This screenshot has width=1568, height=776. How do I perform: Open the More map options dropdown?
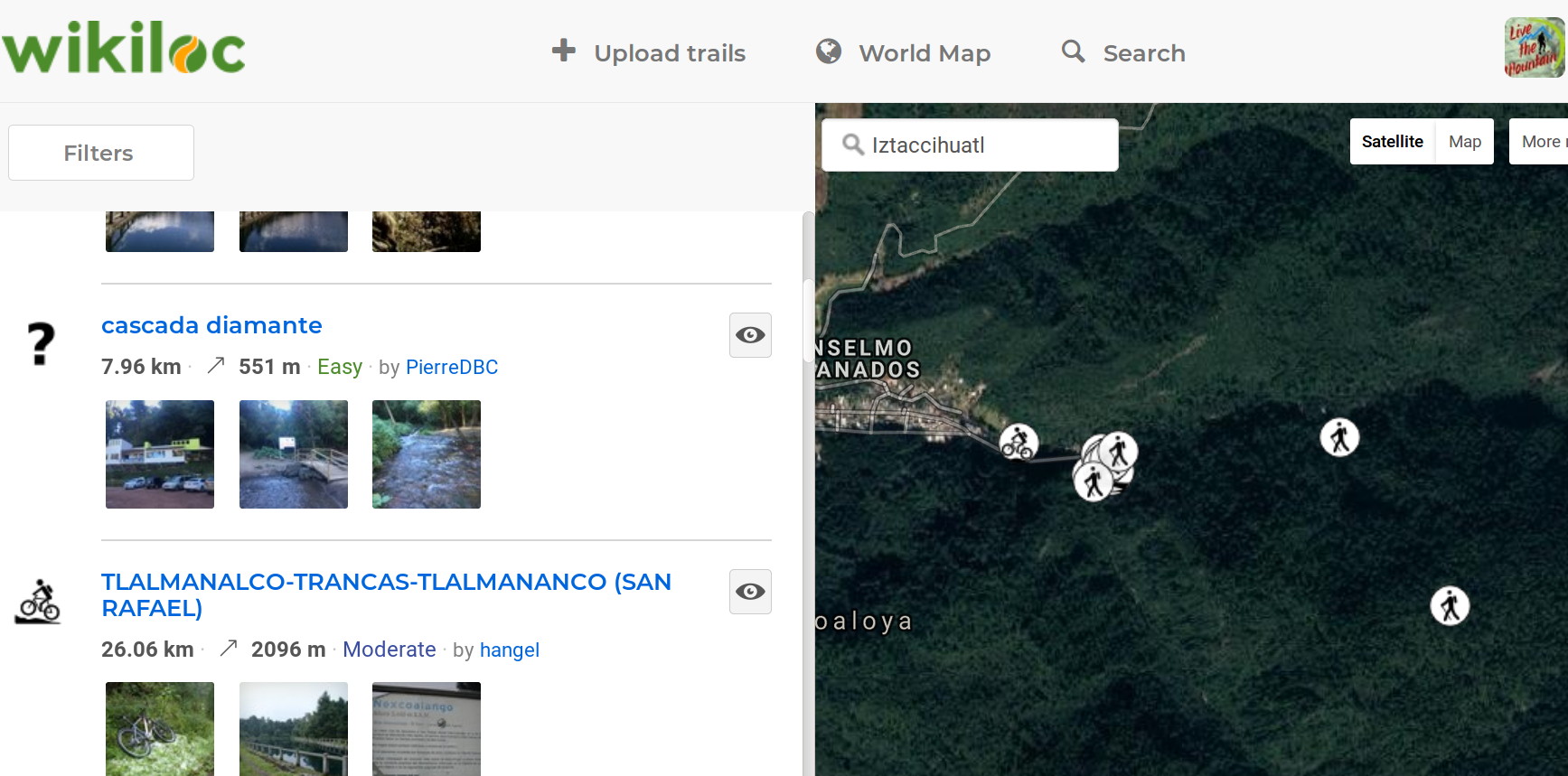[x=1541, y=142]
